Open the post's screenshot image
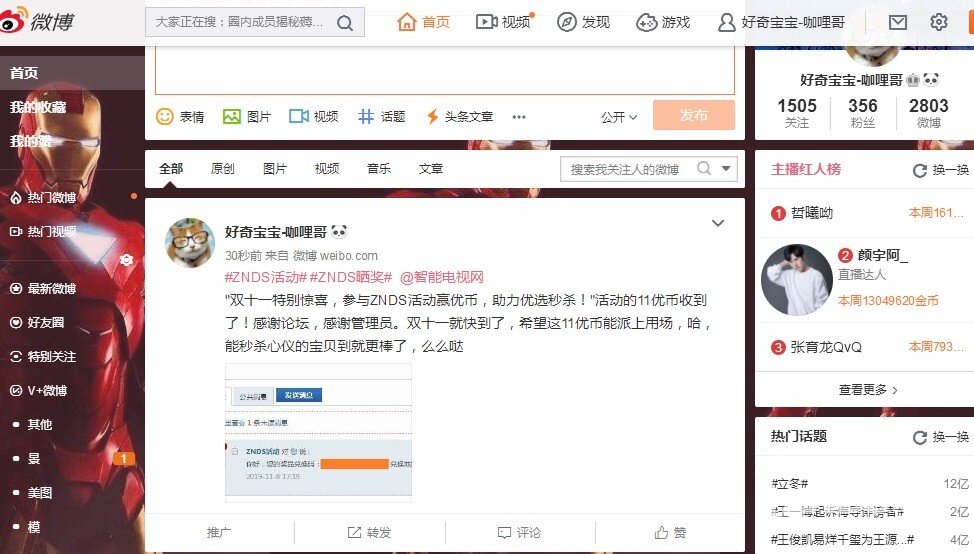Screen dimensions: 974x554 pos(318,433)
